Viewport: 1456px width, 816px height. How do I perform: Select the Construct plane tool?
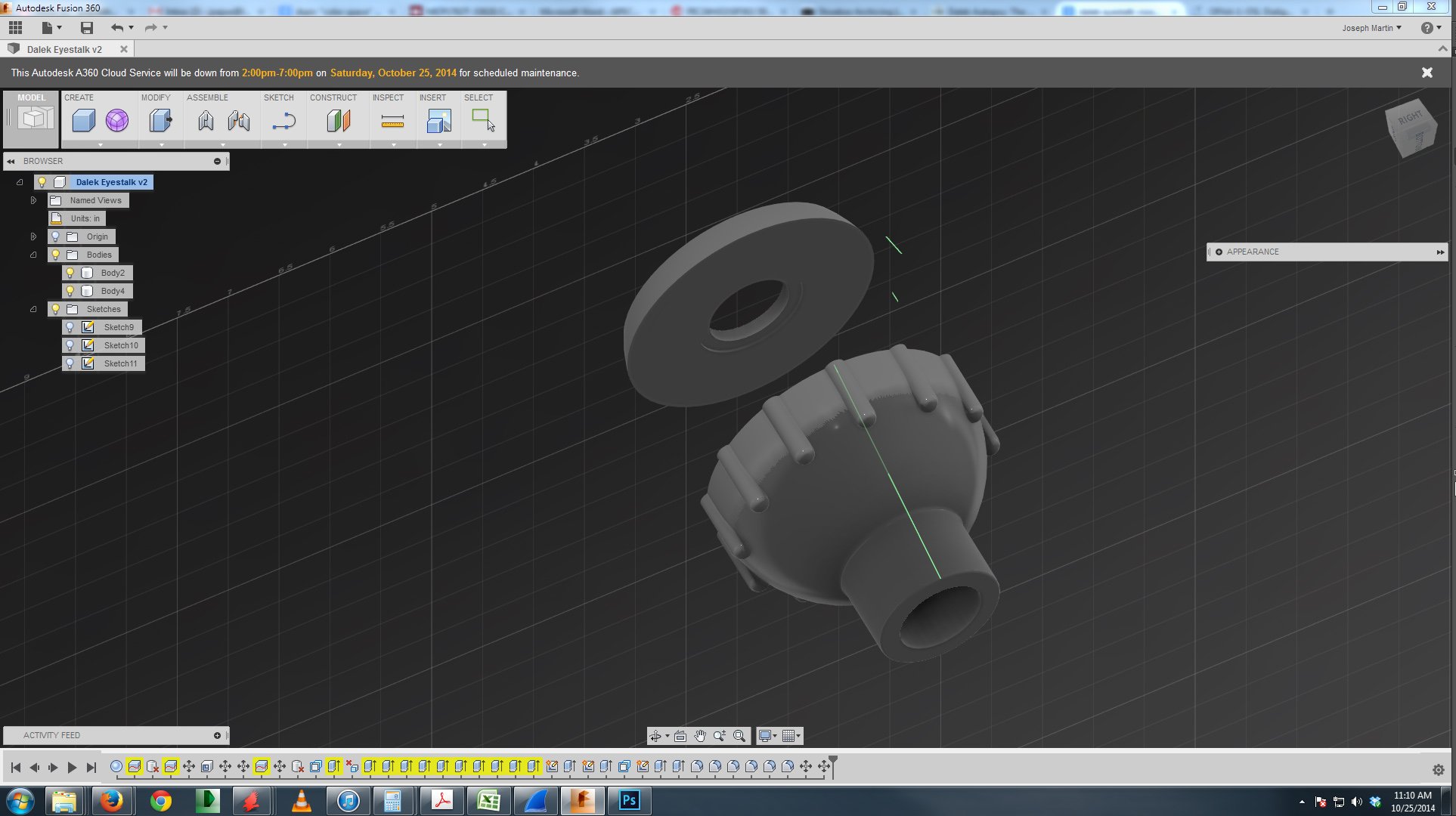(x=339, y=121)
